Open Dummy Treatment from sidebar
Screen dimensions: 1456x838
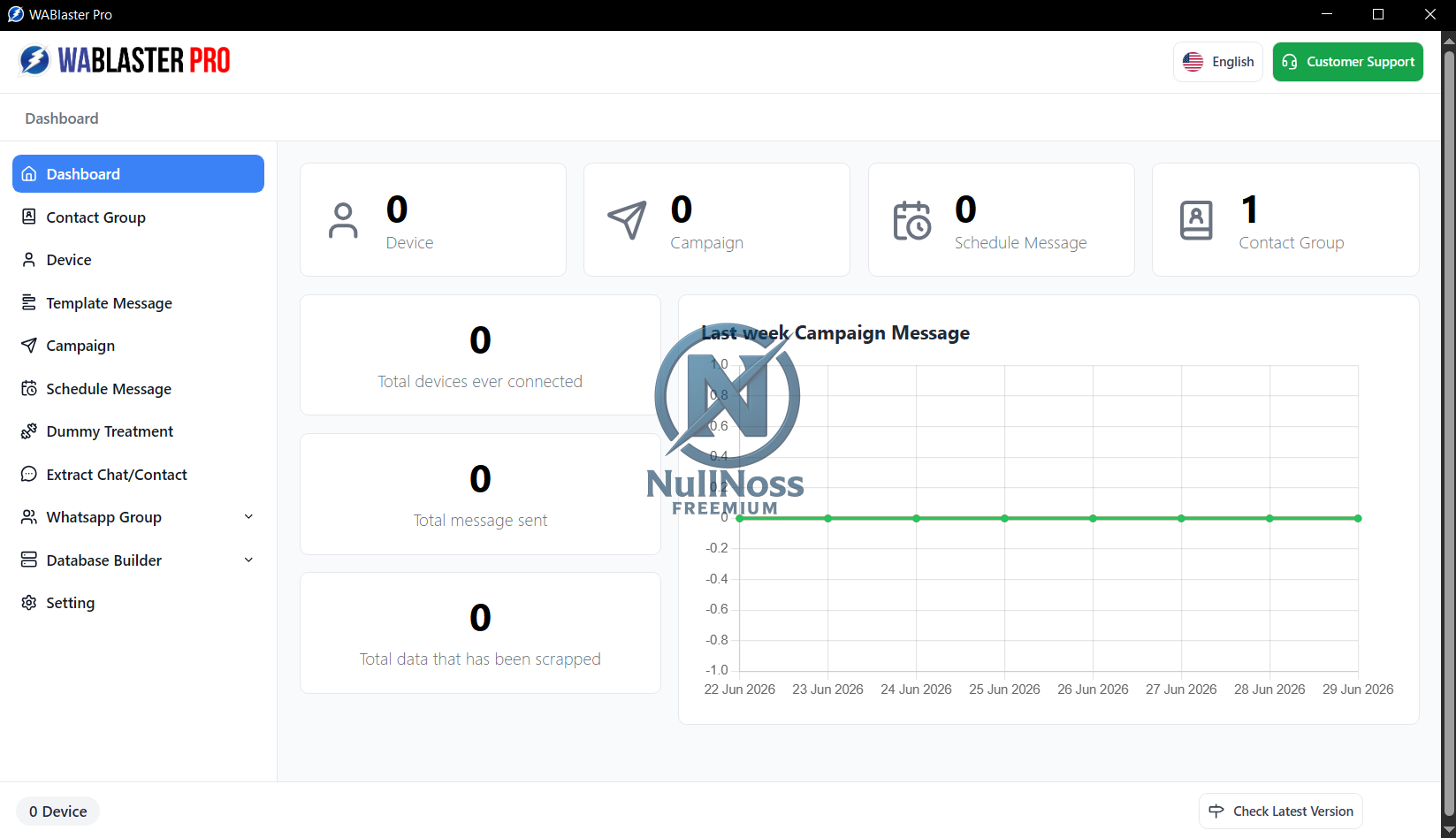pyautogui.click(x=138, y=431)
